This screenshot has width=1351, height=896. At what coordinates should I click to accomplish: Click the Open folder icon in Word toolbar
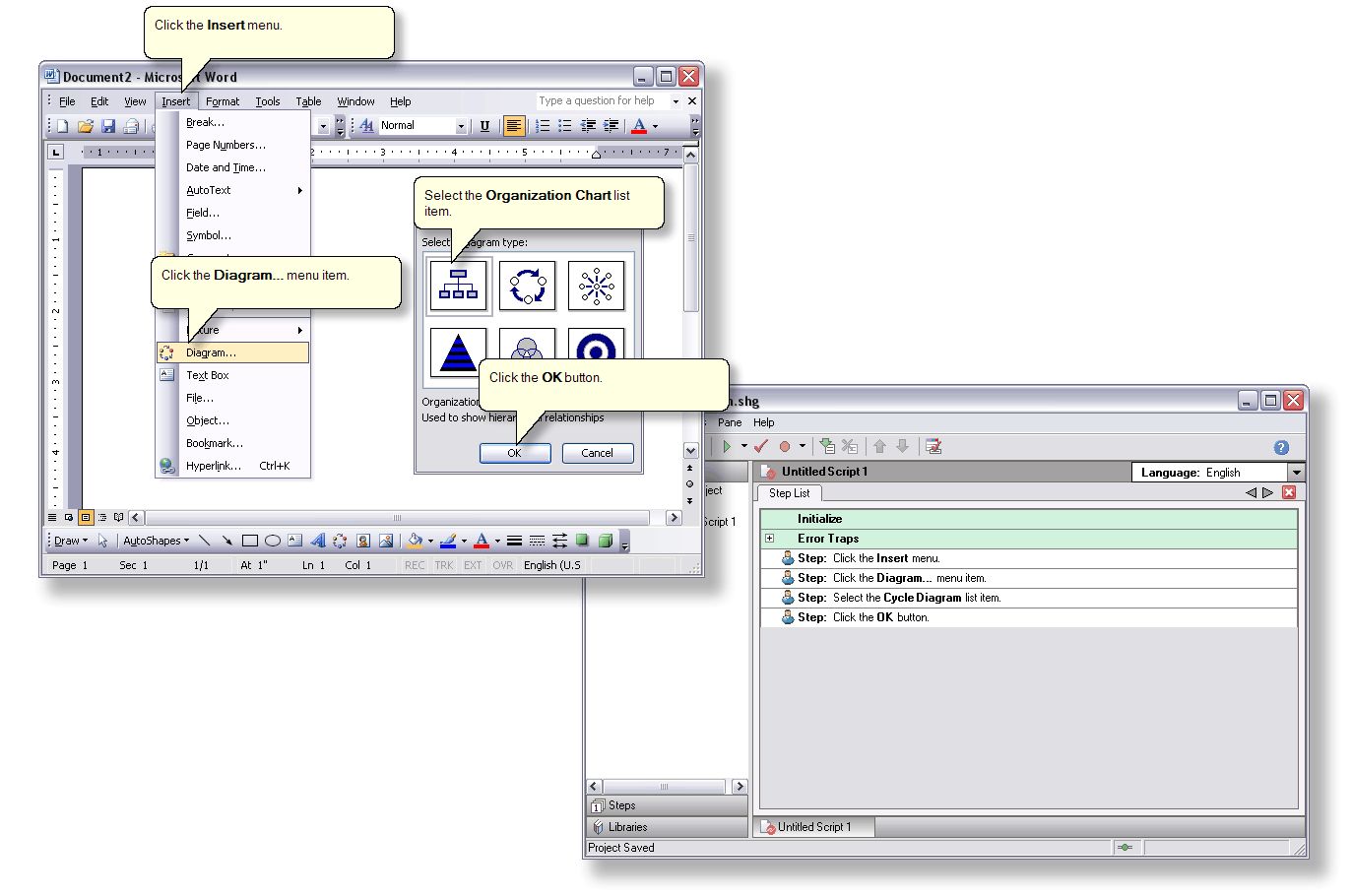[x=86, y=126]
